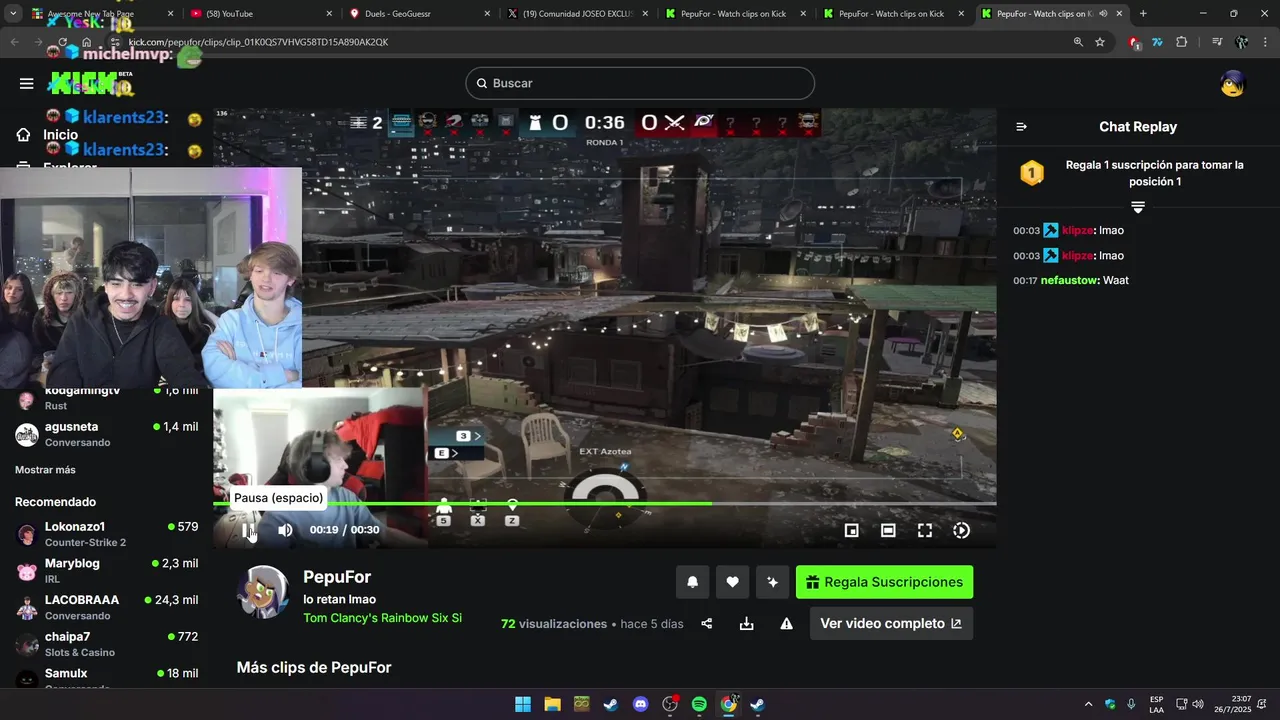Open Ver video completo link

click(891, 623)
